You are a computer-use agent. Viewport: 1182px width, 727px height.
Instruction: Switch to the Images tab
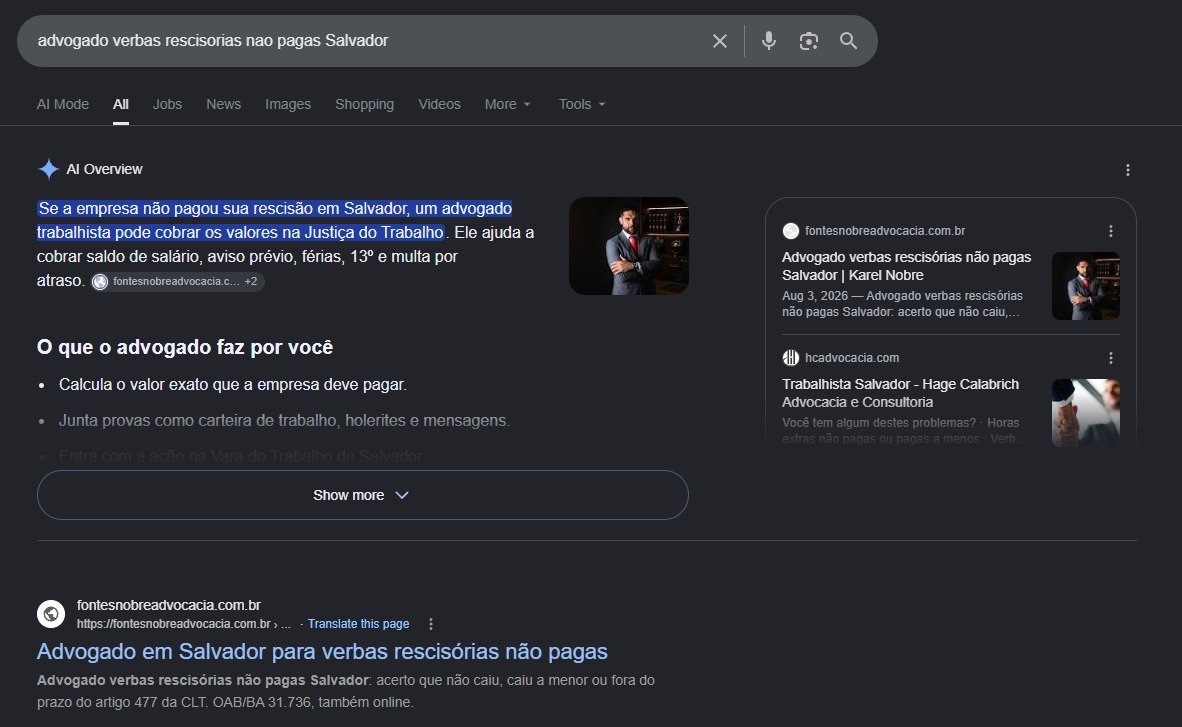(x=288, y=104)
